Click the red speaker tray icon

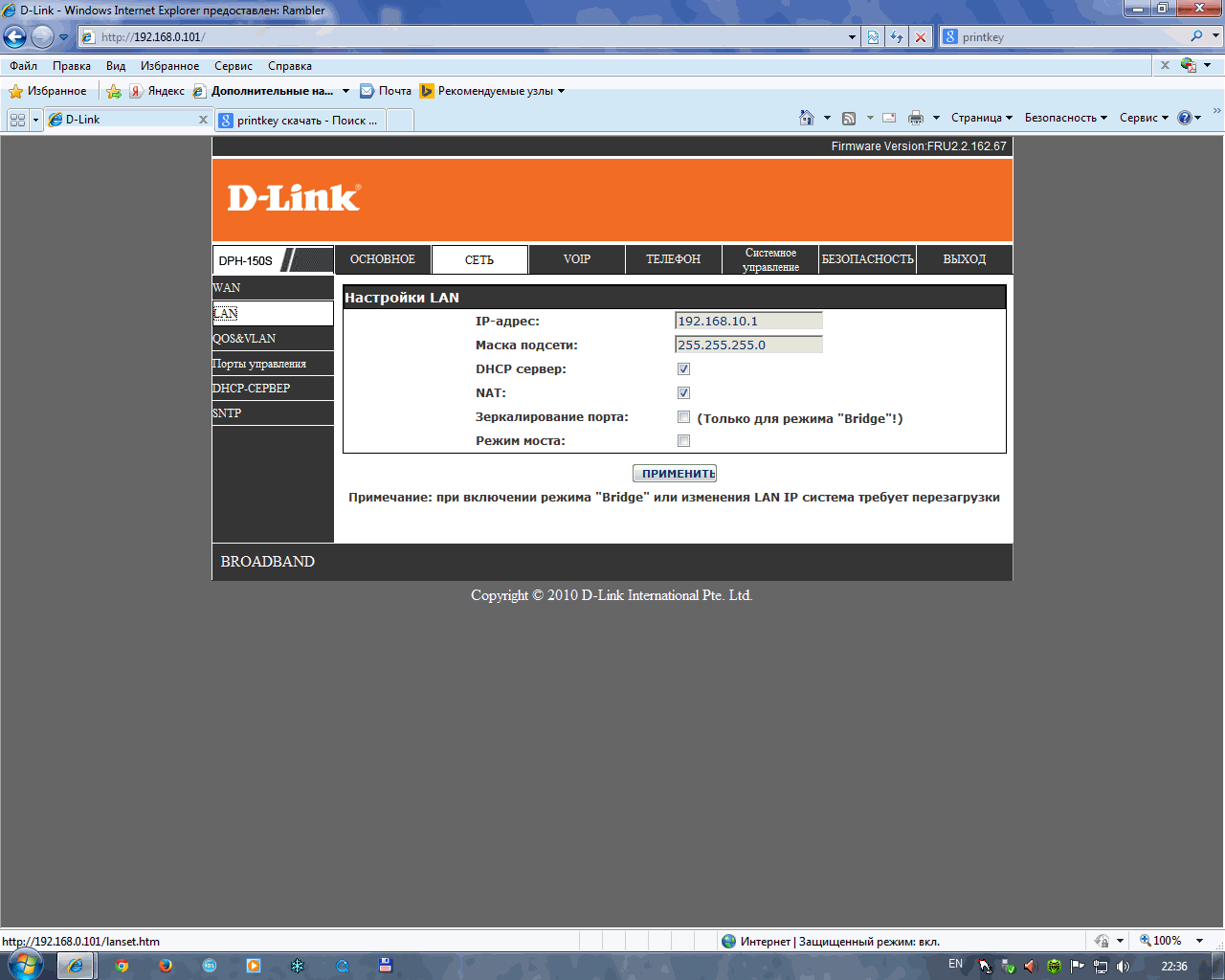[x=1030, y=966]
